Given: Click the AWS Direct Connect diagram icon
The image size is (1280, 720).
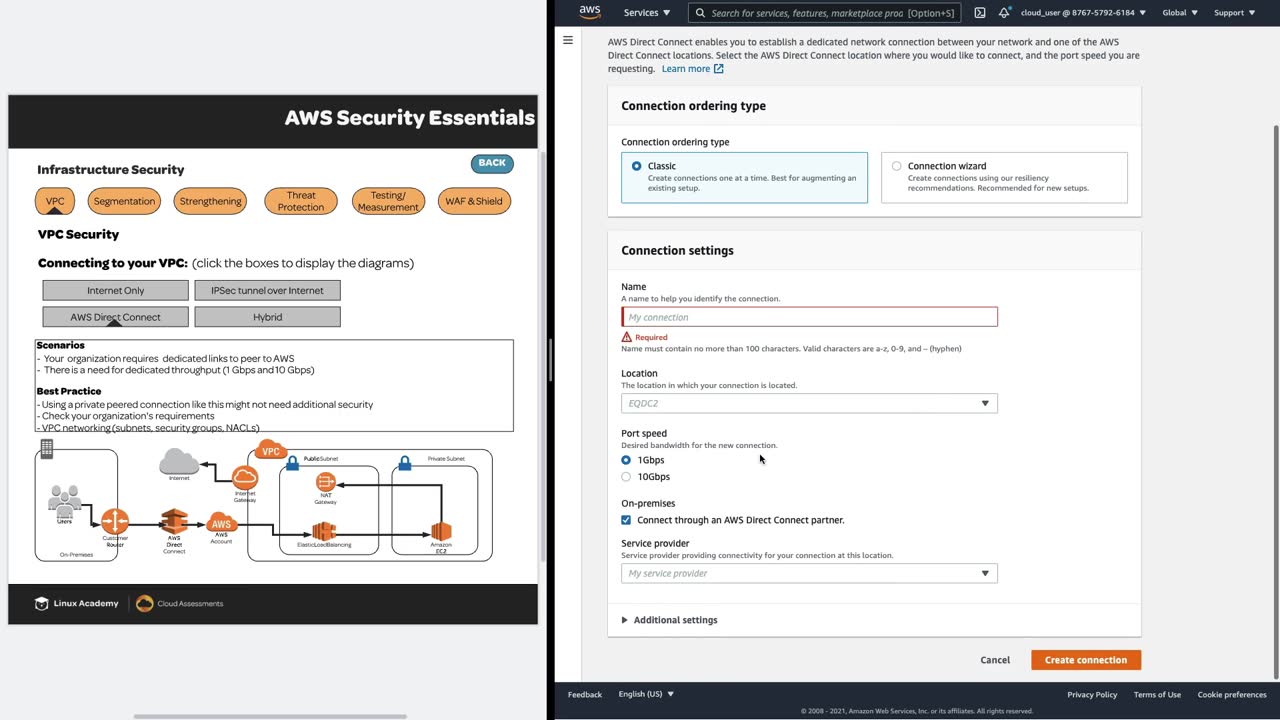Looking at the screenshot, I should point(175,522).
